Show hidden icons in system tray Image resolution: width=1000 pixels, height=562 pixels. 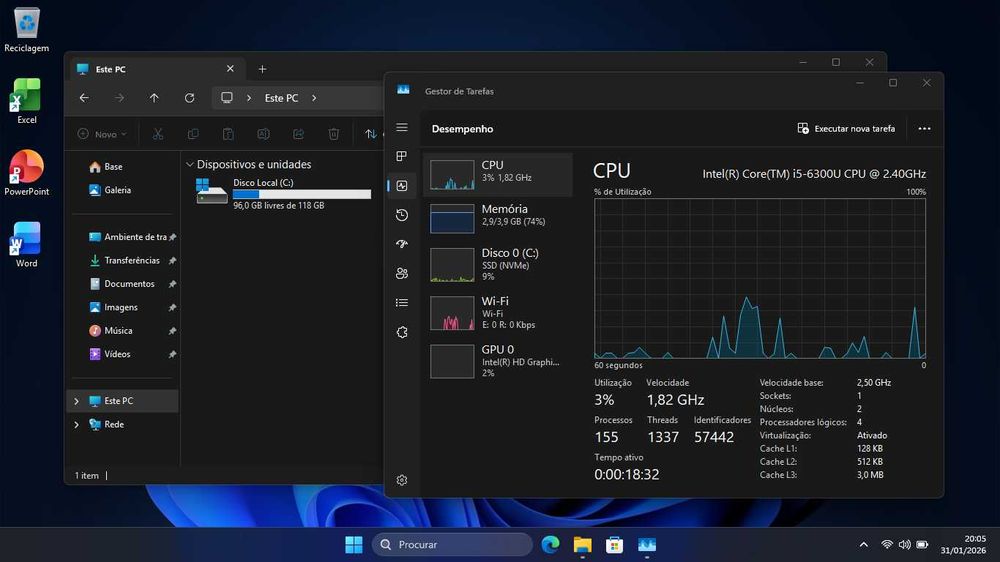pyautogui.click(x=864, y=545)
